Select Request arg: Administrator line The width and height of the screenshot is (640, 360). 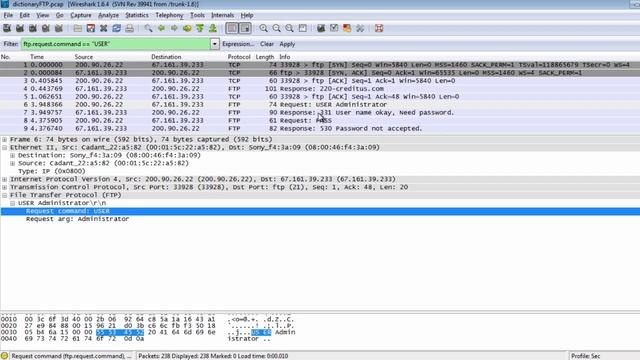[x=78, y=219]
